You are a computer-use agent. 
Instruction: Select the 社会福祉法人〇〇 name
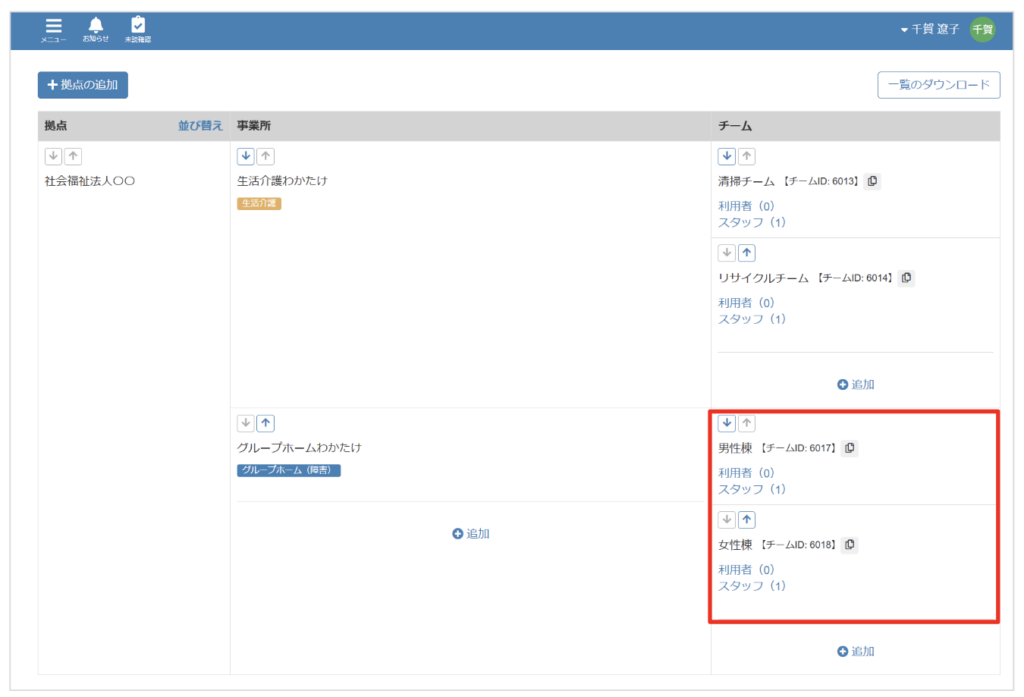pos(90,181)
